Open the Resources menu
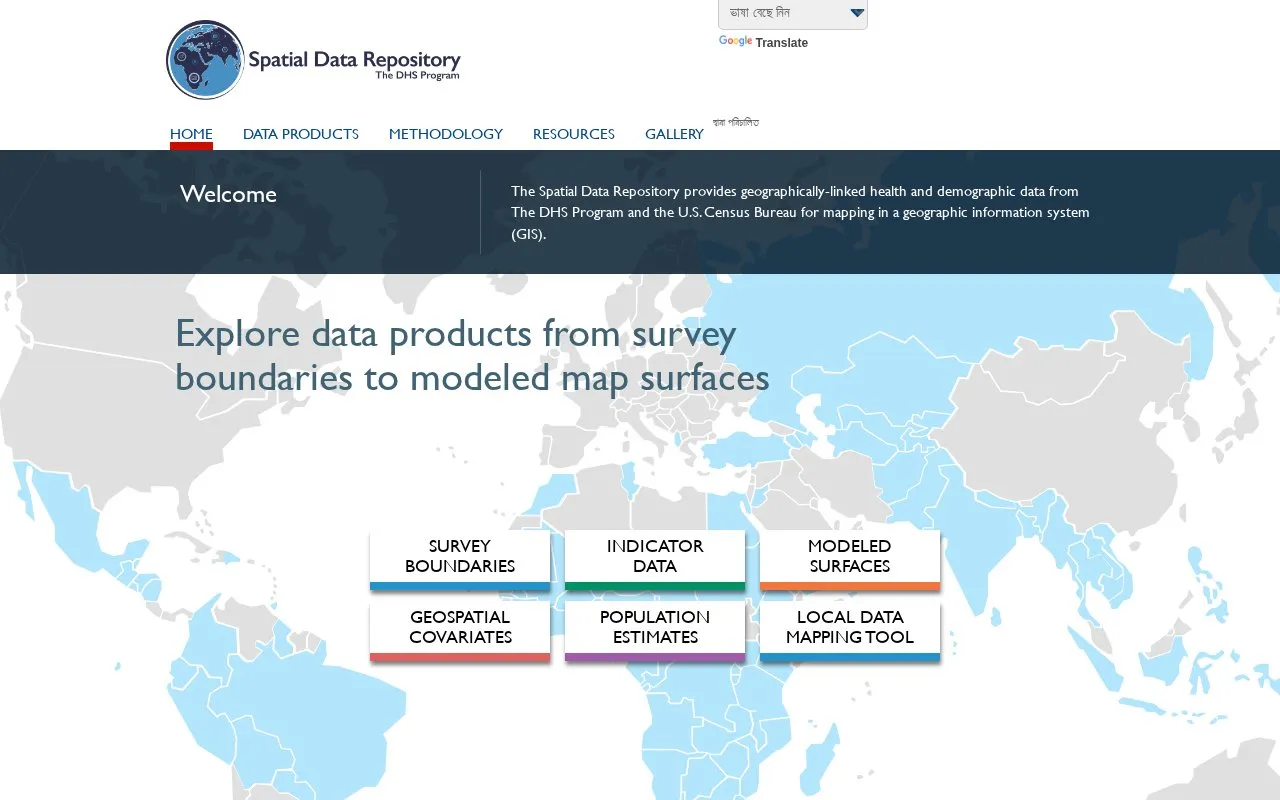 [x=574, y=134]
